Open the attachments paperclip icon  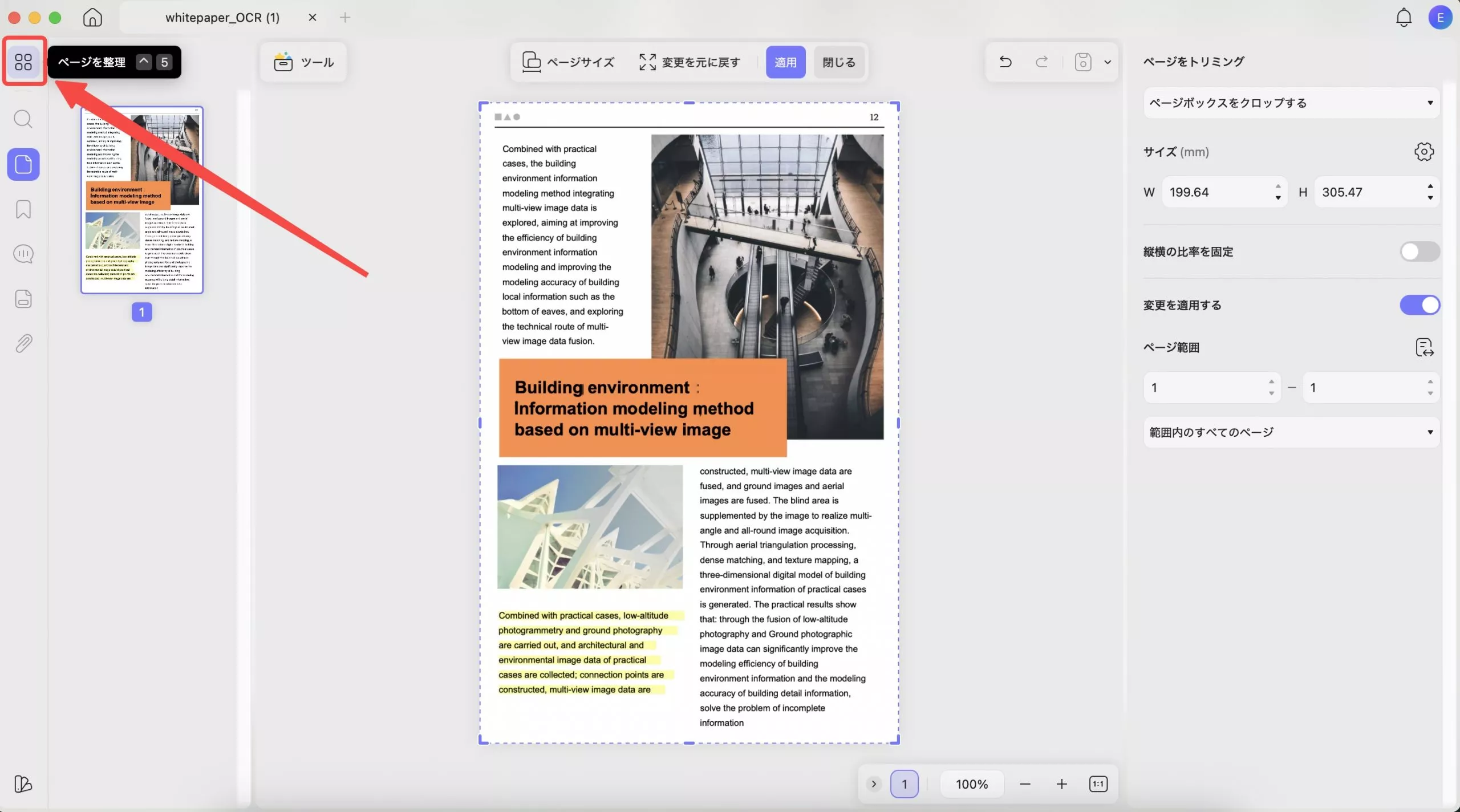(23, 343)
